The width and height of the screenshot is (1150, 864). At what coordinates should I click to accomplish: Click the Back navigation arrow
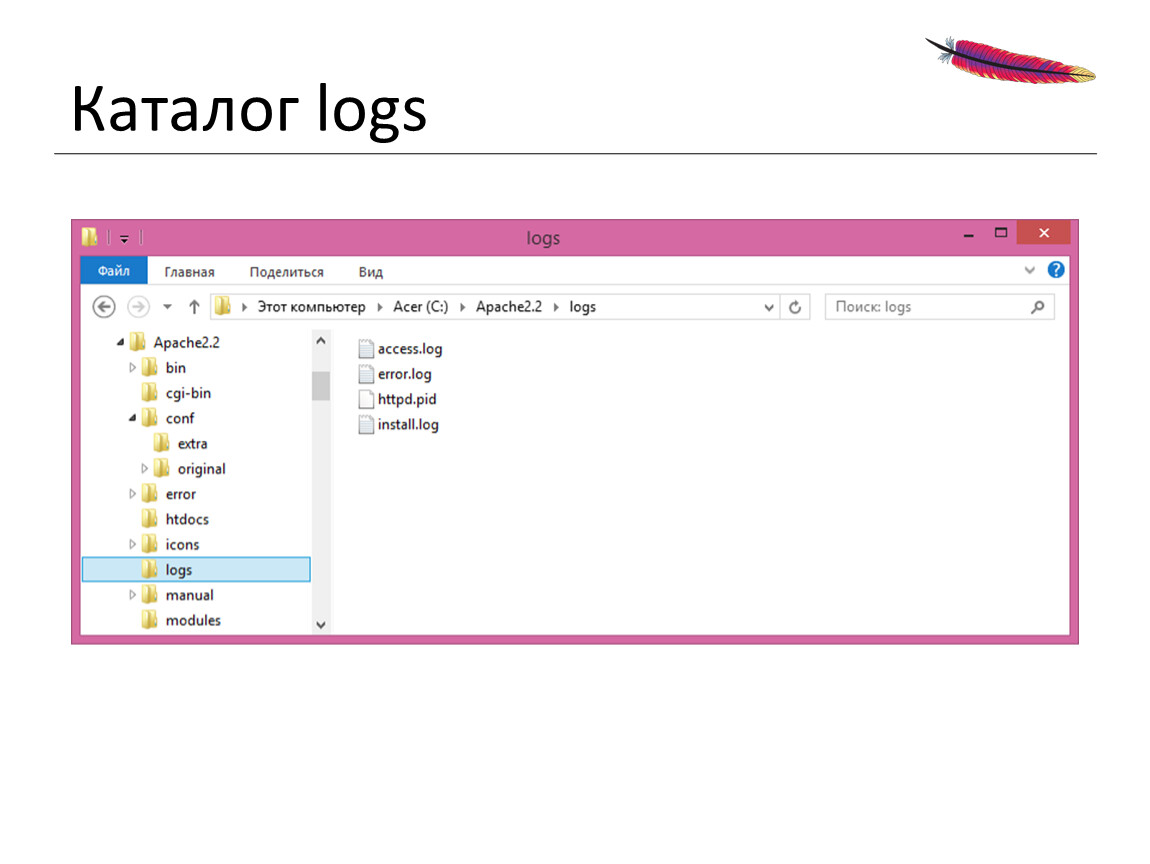[104, 307]
